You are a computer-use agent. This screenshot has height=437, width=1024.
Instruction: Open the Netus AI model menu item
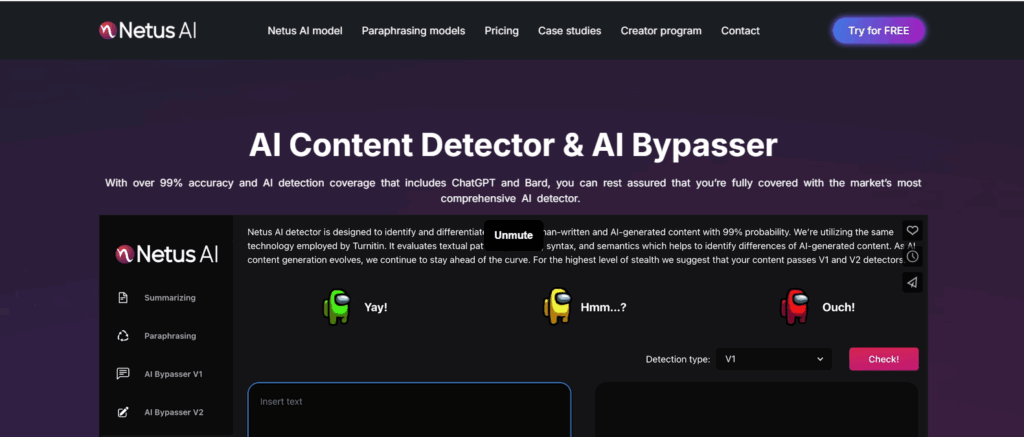(305, 31)
